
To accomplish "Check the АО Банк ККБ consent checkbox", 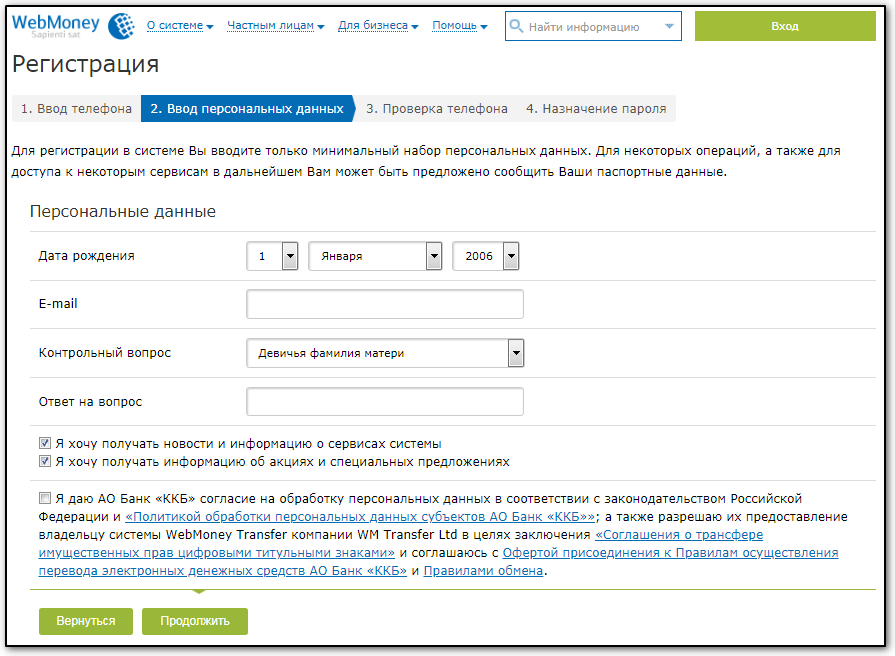I will coord(45,498).
